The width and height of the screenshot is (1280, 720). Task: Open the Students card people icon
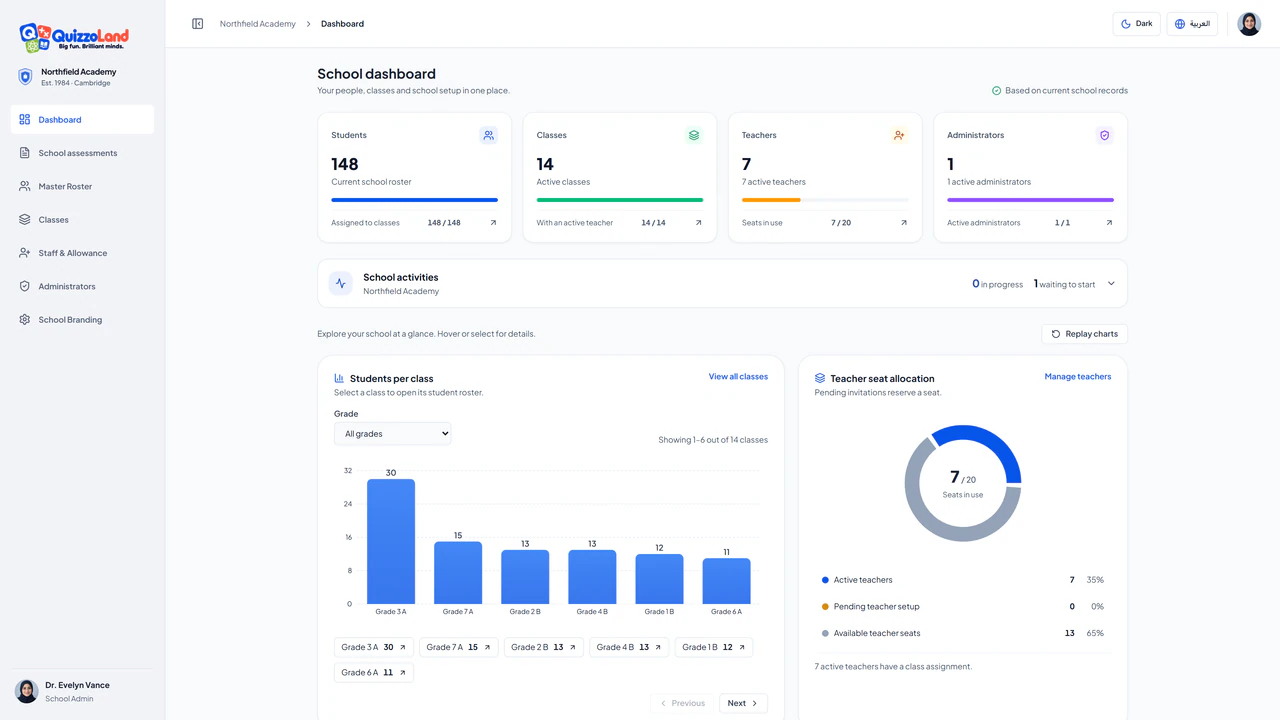click(488, 135)
